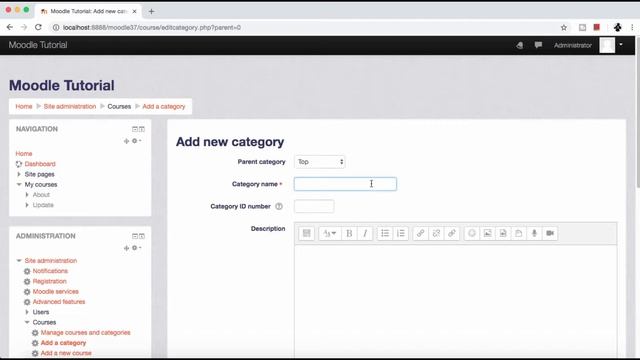Insert an ordered numbered list
640x360 pixels.
tap(401, 233)
